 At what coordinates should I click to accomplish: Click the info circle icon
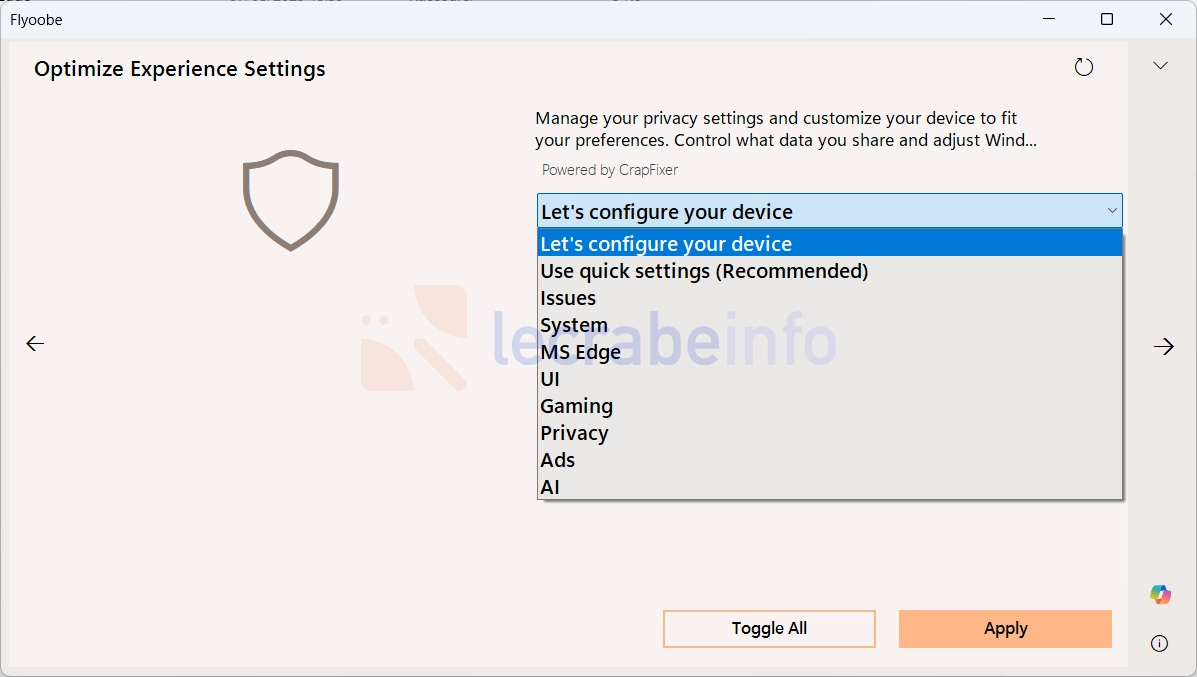(x=1159, y=643)
